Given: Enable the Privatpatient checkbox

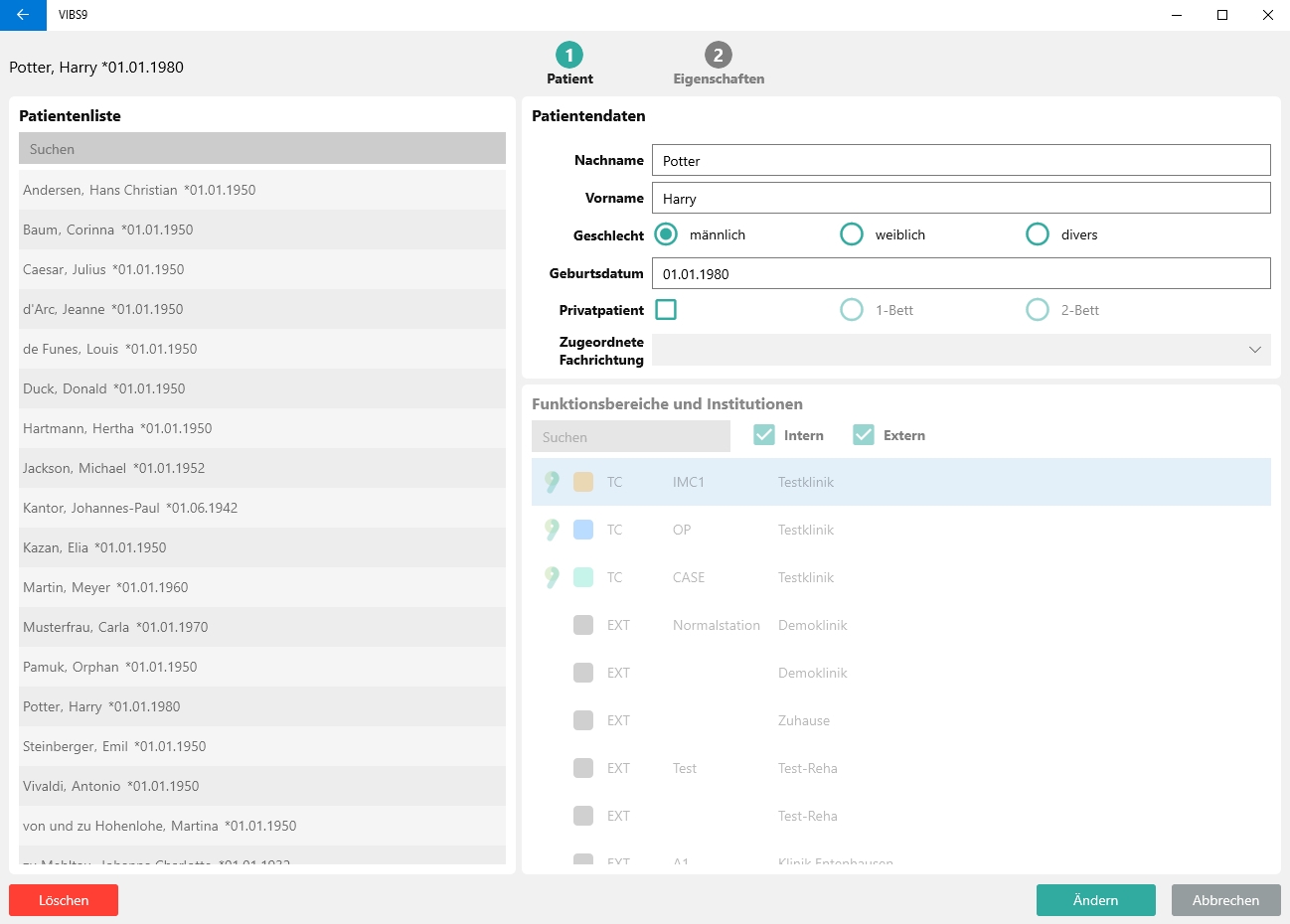Looking at the screenshot, I should [666, 310].
